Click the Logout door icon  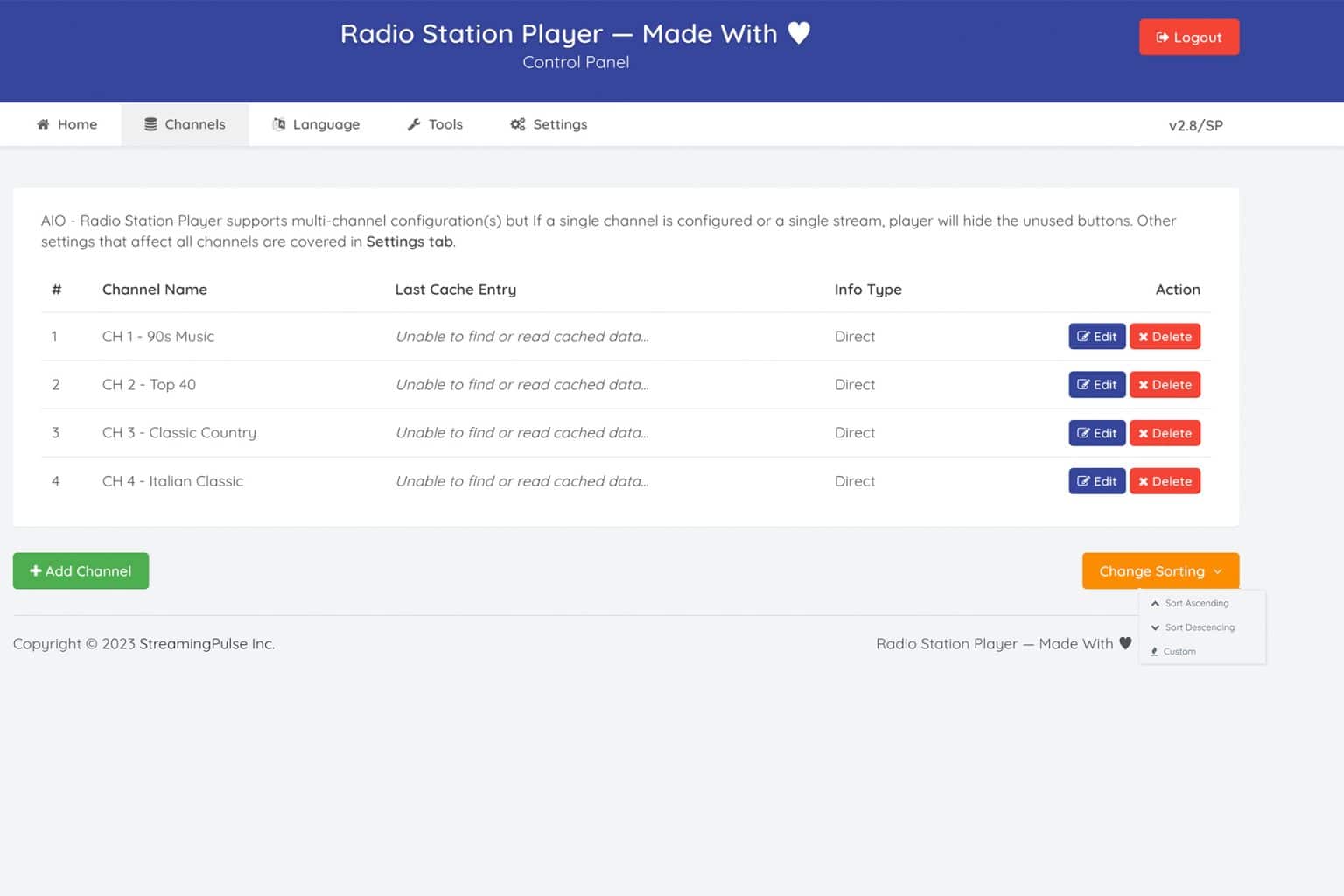pos(1162,37)
